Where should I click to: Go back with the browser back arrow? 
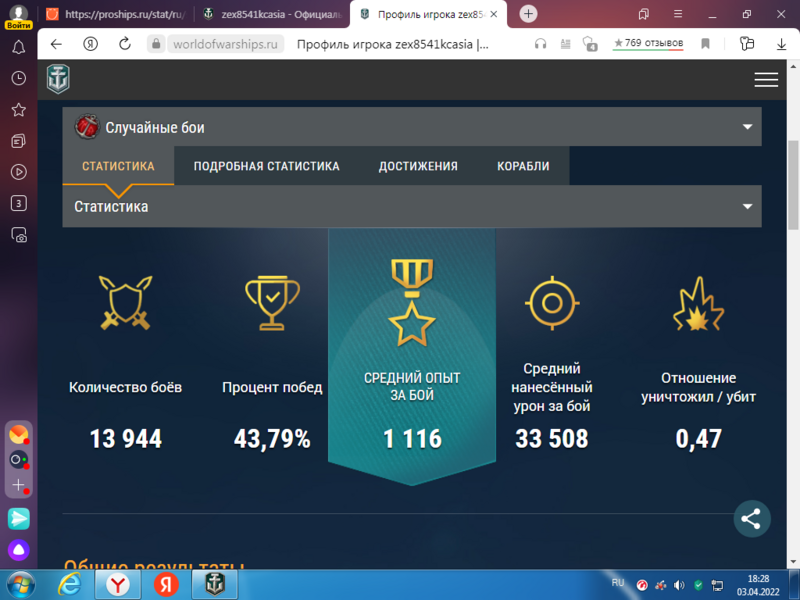(56, 44)
